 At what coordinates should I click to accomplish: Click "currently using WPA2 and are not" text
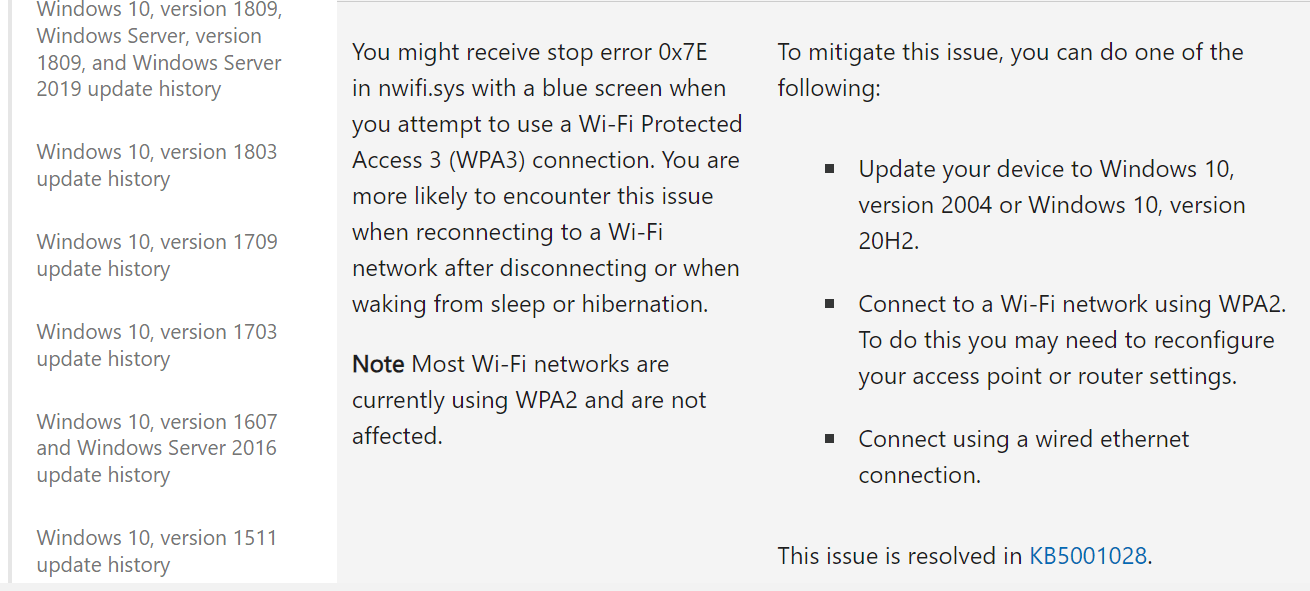coord(529,400)
